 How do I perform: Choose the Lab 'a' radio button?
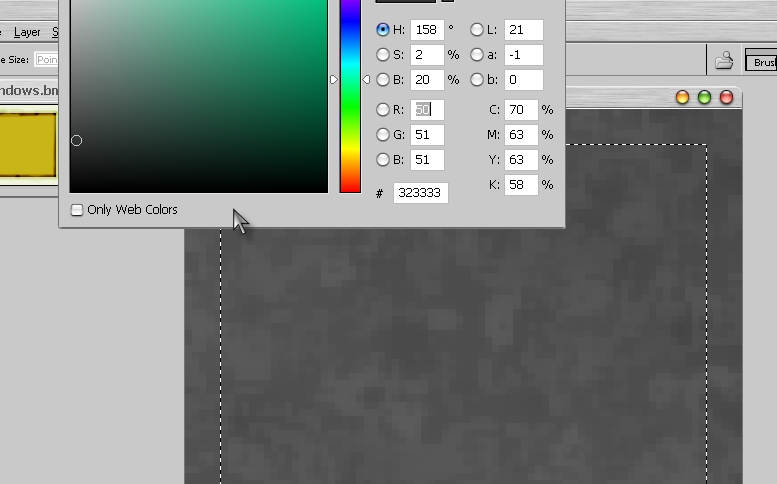tap(477, 55)
